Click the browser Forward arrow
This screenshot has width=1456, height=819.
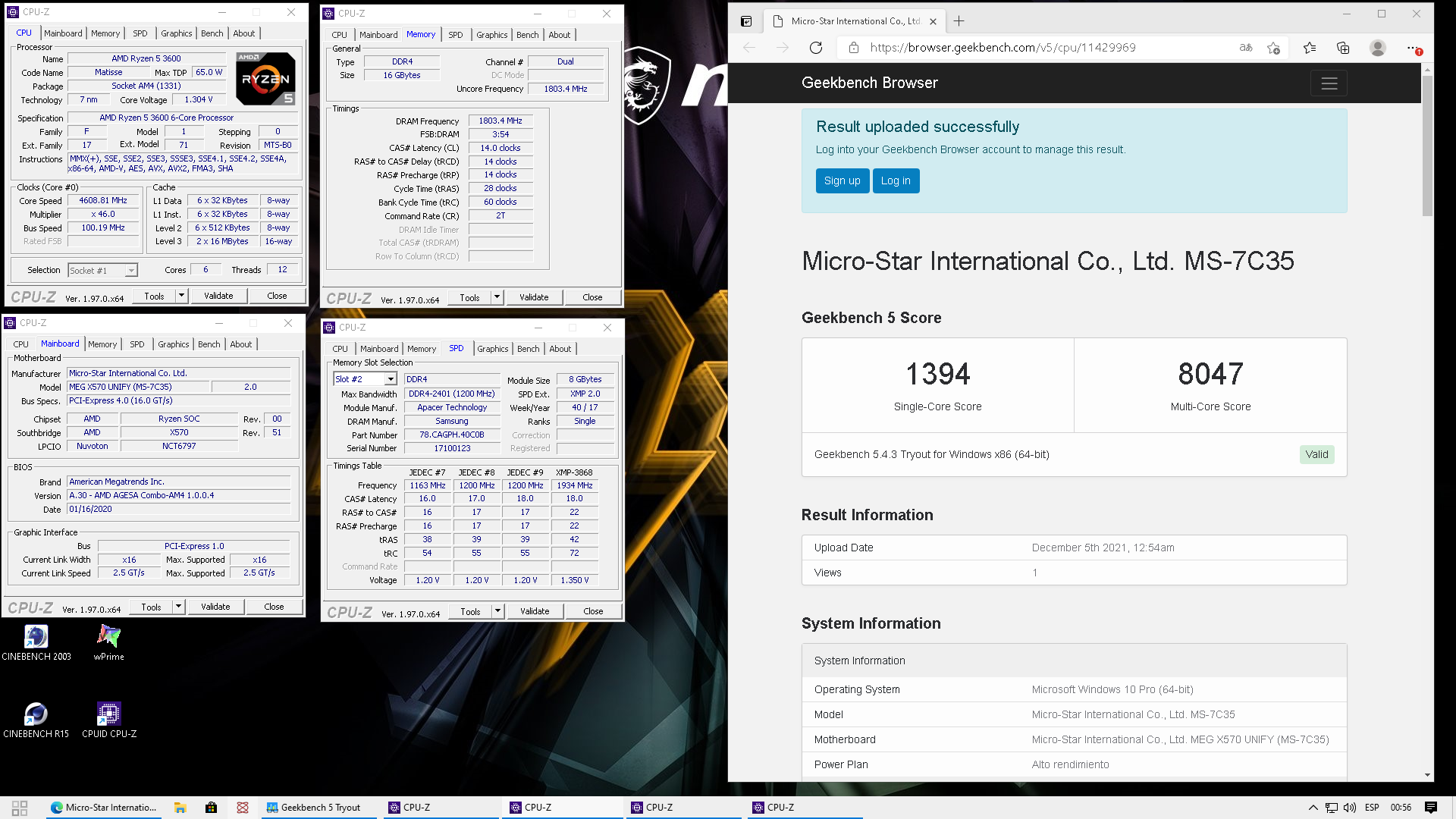tap(783, 48)
